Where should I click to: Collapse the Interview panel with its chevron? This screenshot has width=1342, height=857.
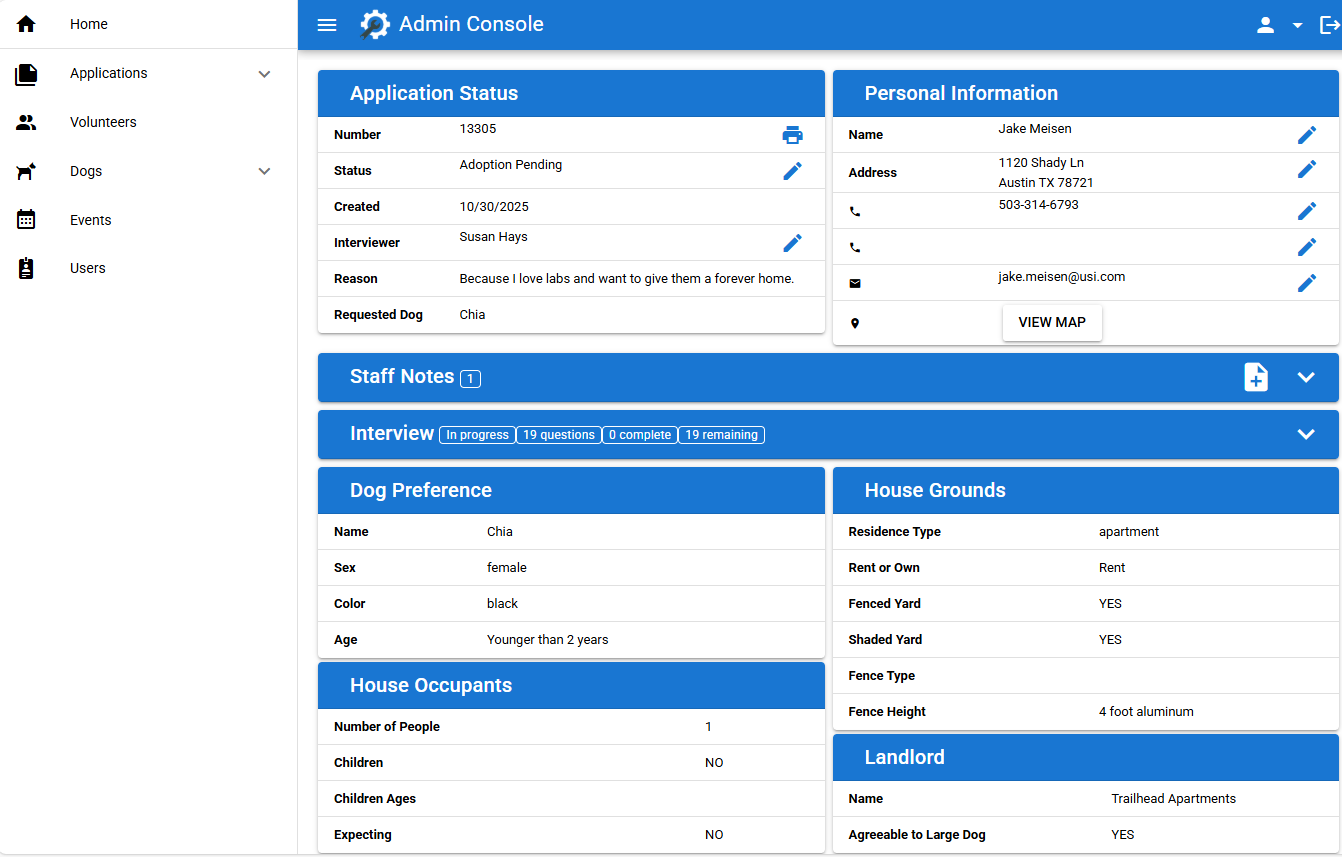(x=1306, y=434)
